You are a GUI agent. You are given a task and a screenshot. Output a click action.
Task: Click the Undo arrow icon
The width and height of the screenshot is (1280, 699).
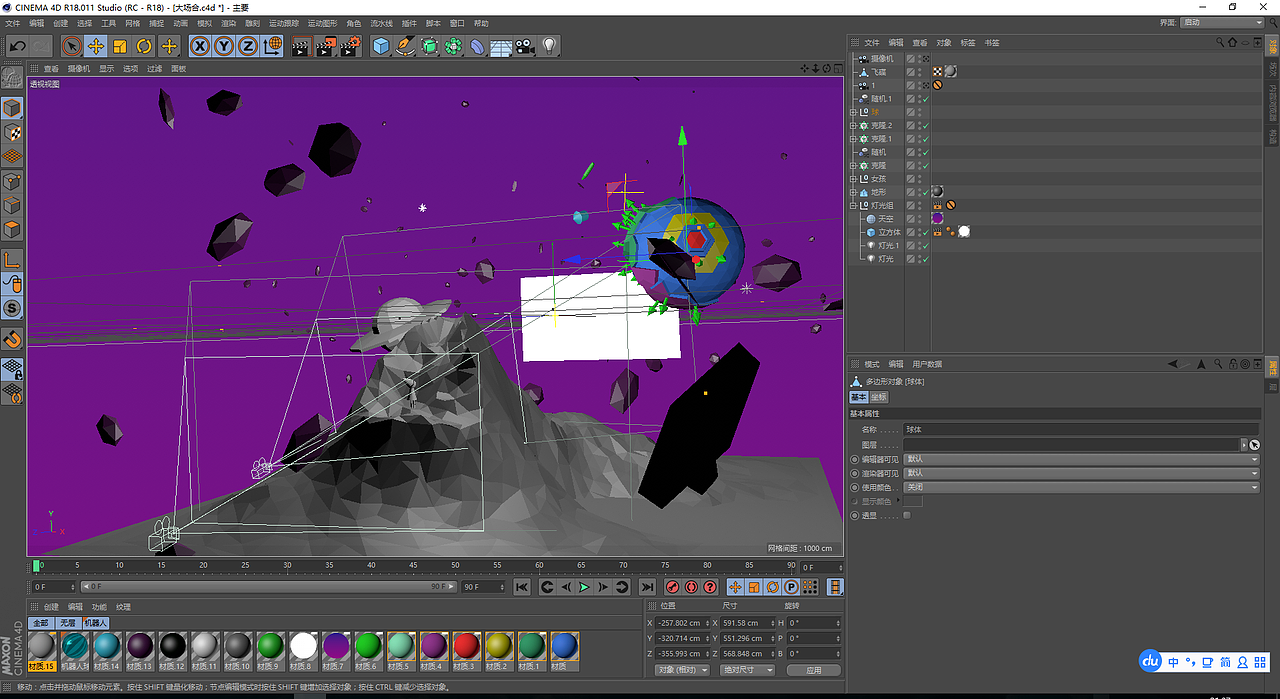(x=17, y=46)
